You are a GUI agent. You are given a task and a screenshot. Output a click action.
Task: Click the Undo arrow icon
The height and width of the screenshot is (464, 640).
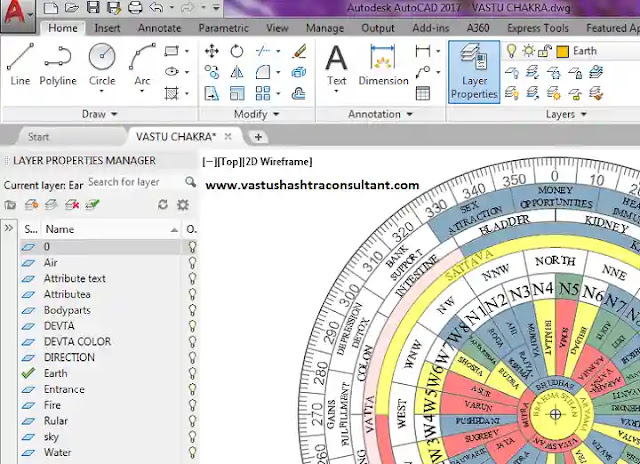156,7
